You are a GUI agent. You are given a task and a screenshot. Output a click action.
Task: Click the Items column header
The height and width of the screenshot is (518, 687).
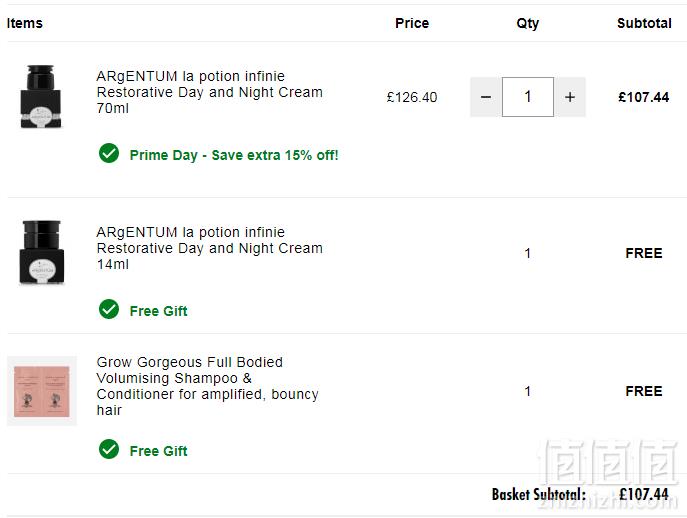pyautogui.click(x=25, y=23)
